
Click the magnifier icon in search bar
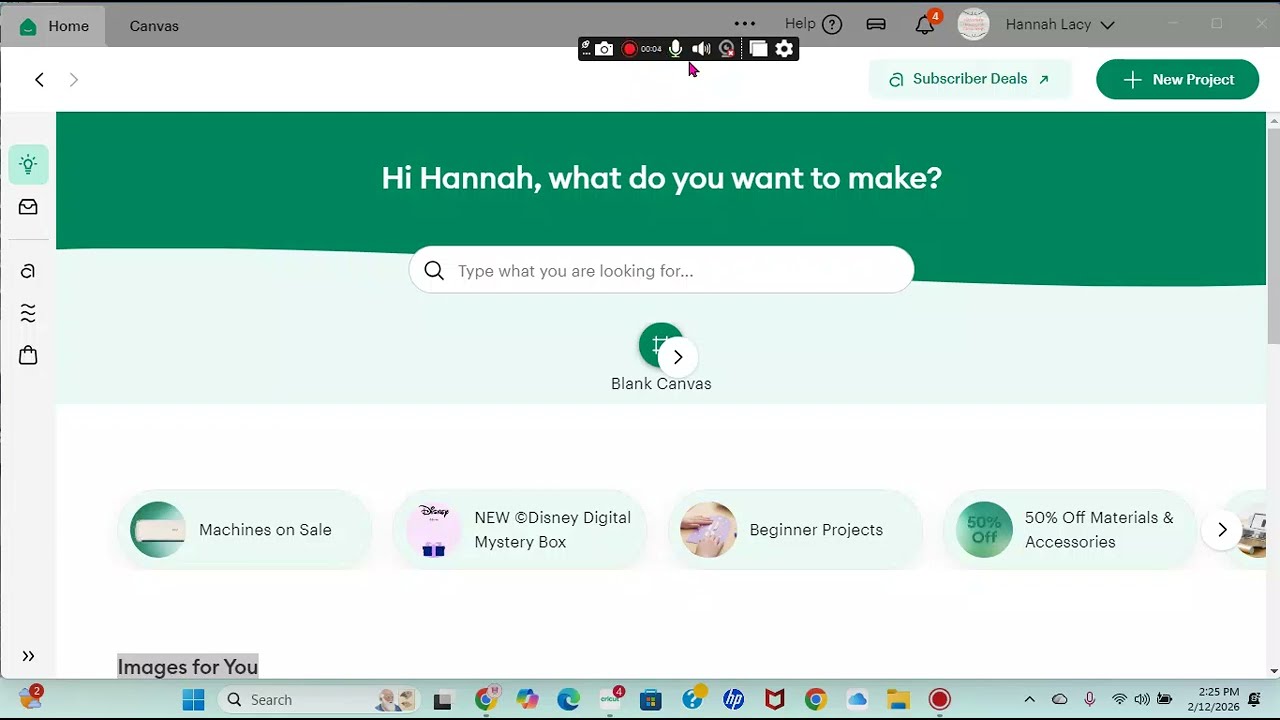[434, 270]
